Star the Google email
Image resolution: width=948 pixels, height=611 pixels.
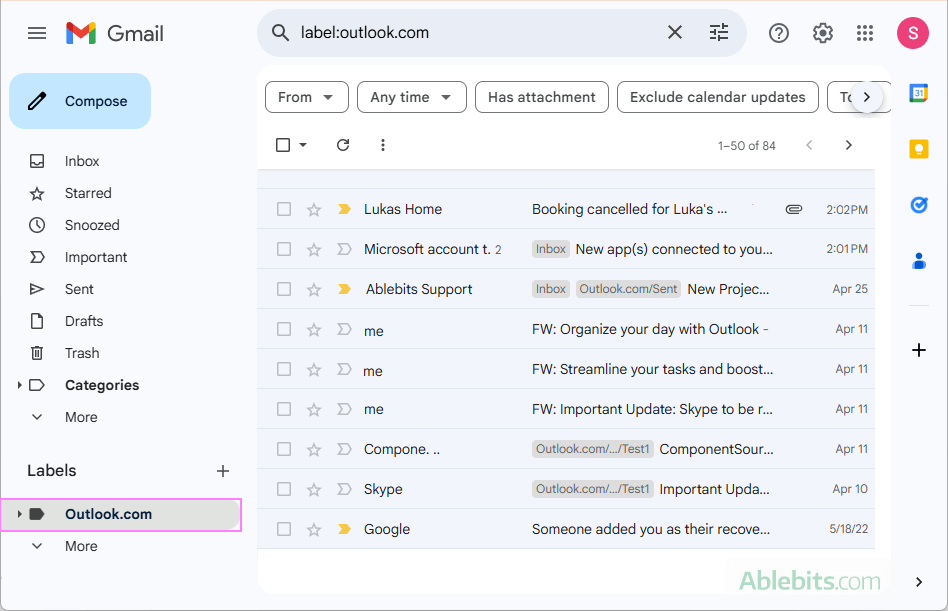point(314,530)
